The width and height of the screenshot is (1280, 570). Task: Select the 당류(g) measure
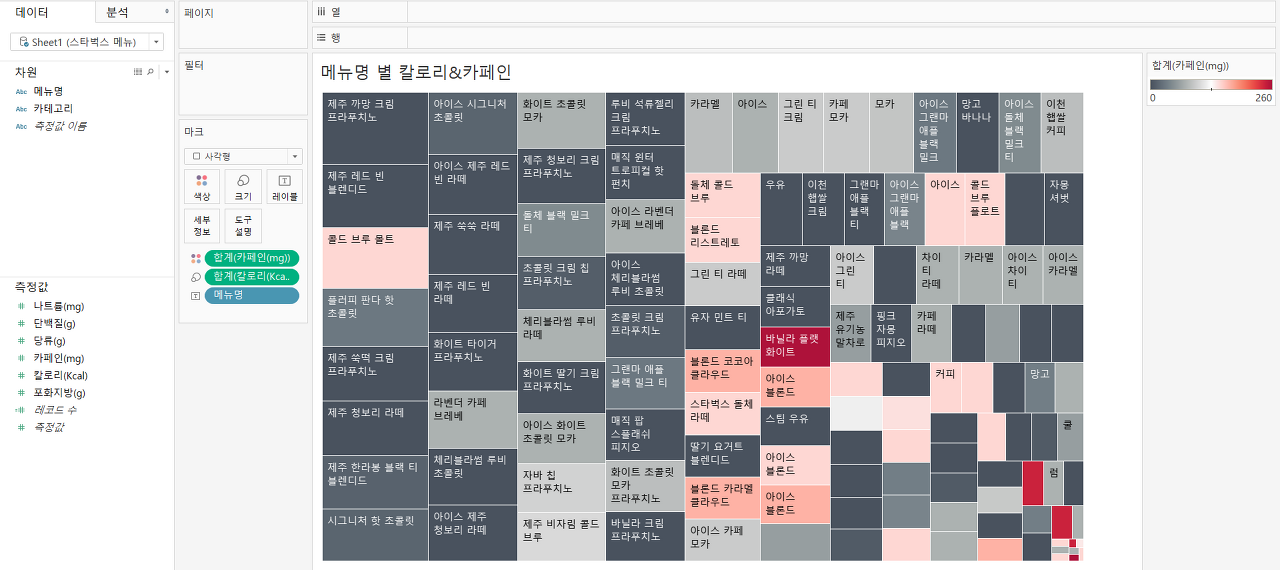coord(51,340)
